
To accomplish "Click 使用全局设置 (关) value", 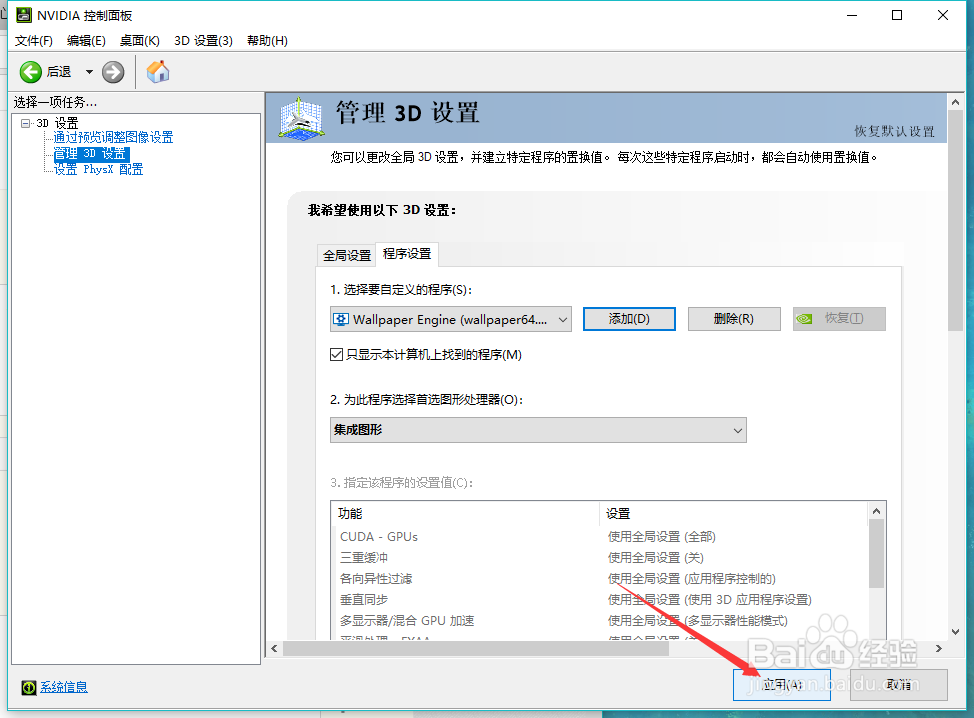I will point(655,558).
